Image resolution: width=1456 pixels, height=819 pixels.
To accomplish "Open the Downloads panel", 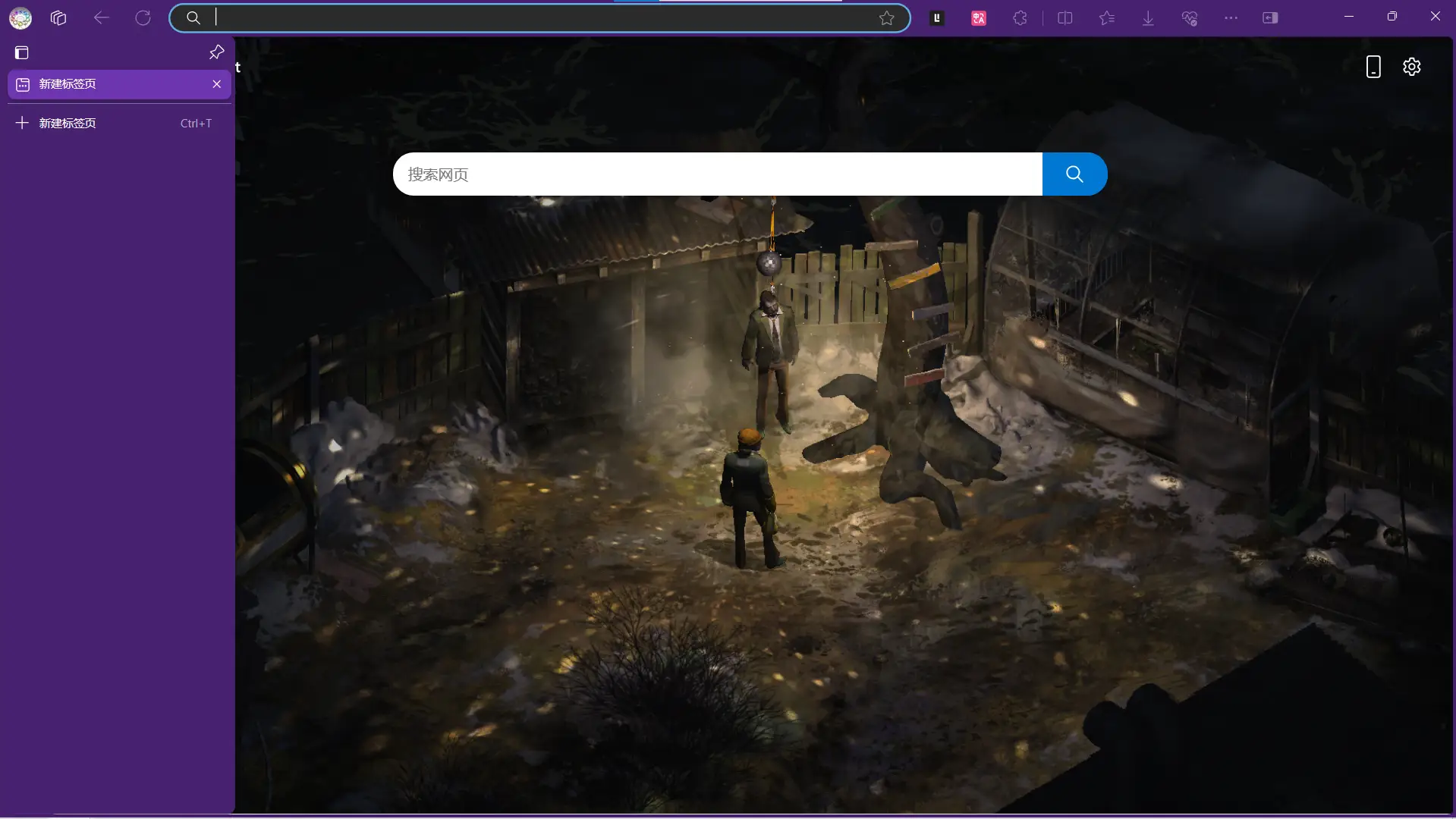I will 1148,18.
